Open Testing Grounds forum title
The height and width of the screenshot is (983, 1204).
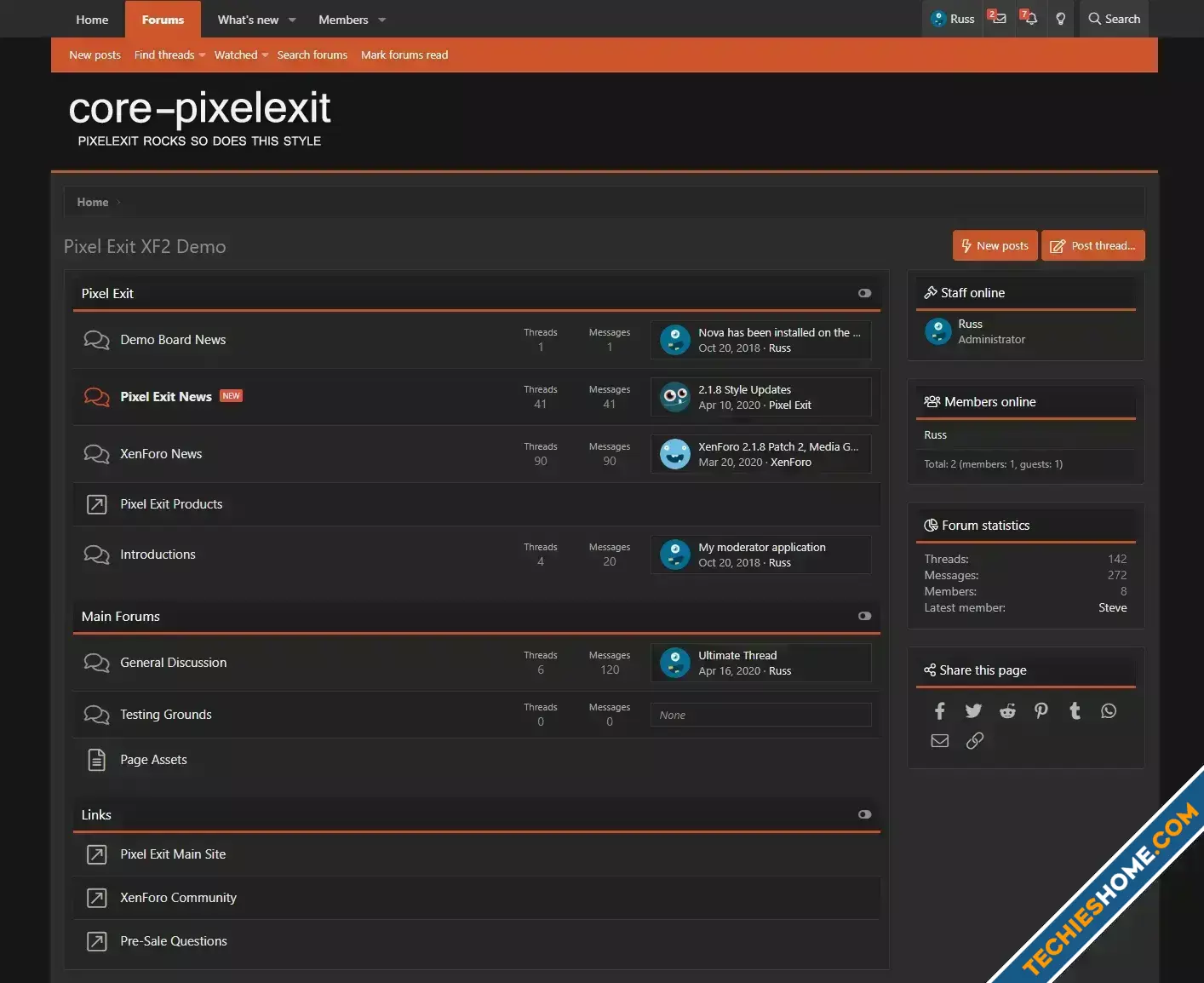tap(166, 715)
